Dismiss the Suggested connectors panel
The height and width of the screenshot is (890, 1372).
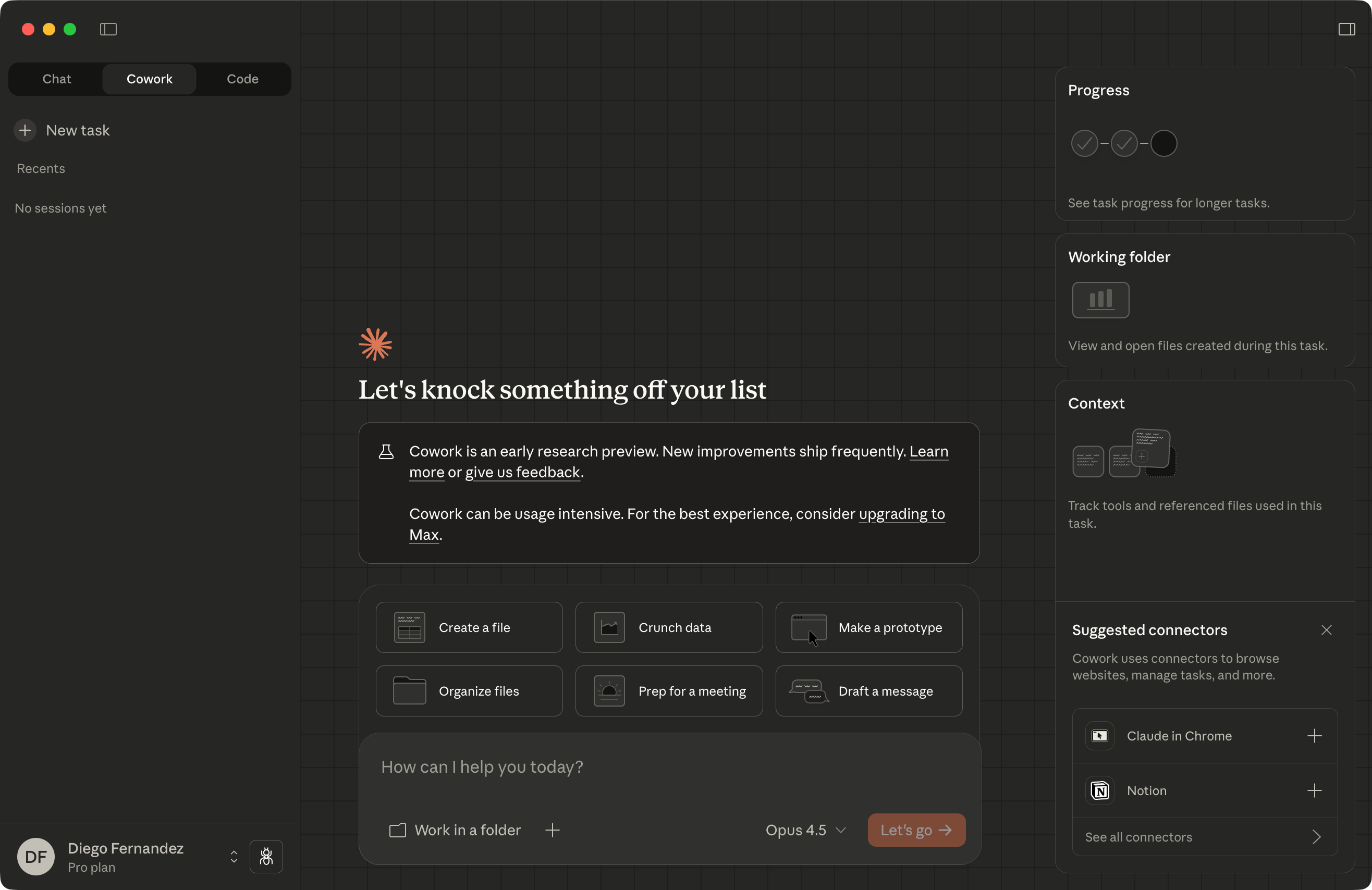(x=1327, y=630)
